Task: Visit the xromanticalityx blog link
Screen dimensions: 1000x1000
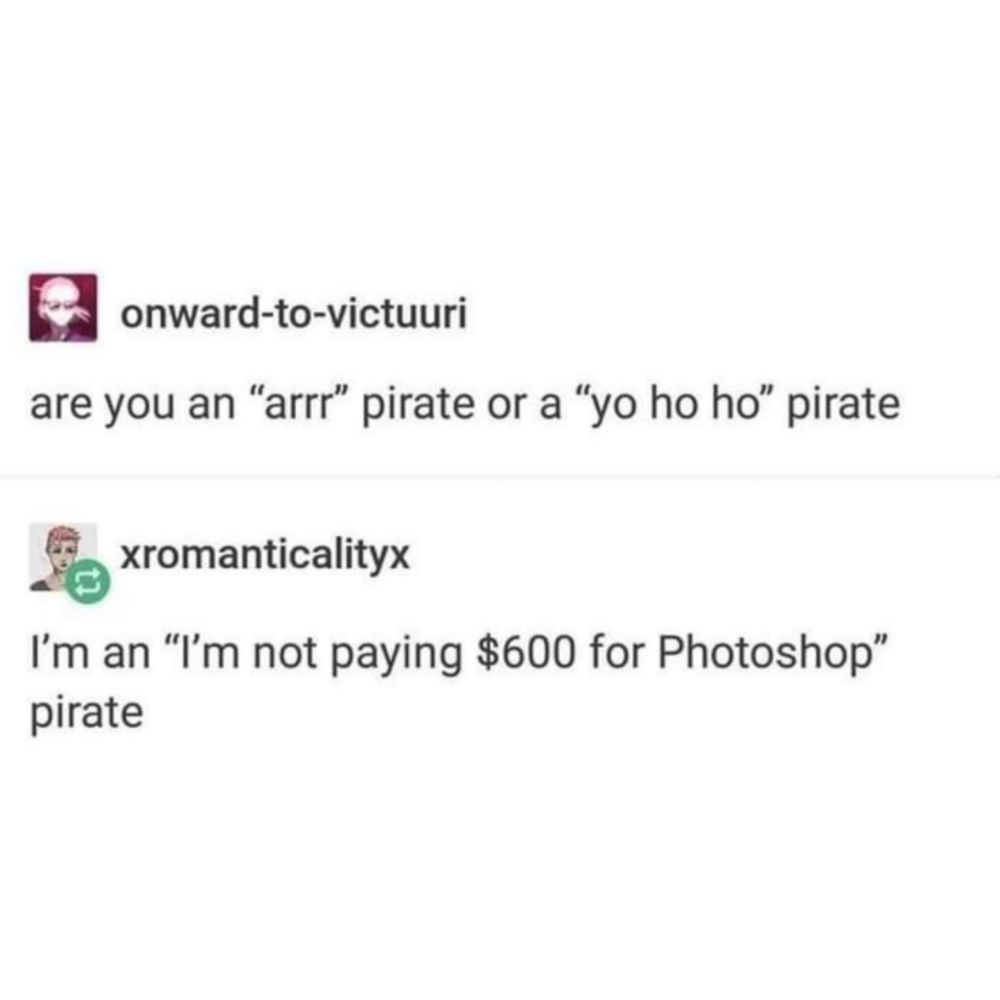Action: point(265,554)
